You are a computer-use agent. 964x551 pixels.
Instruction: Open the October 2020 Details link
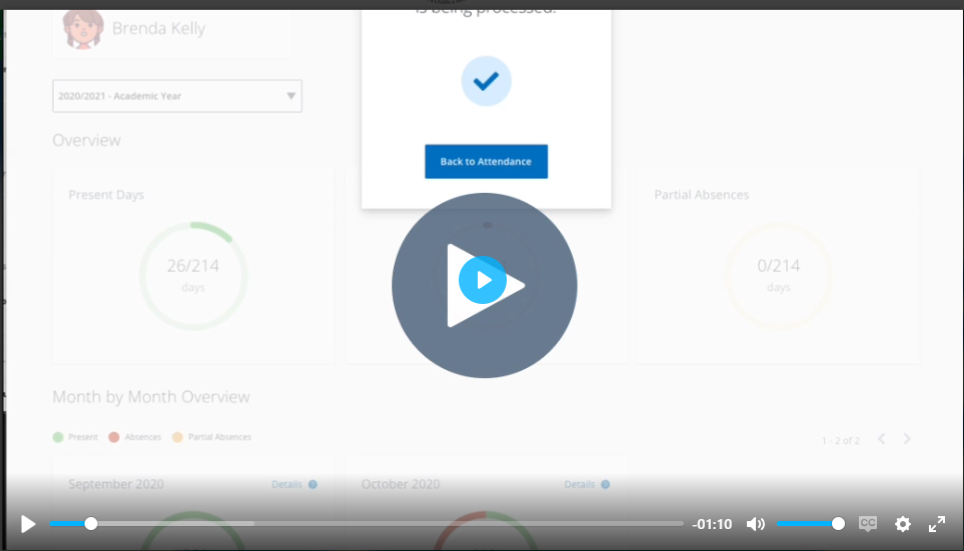click(579, 485)
